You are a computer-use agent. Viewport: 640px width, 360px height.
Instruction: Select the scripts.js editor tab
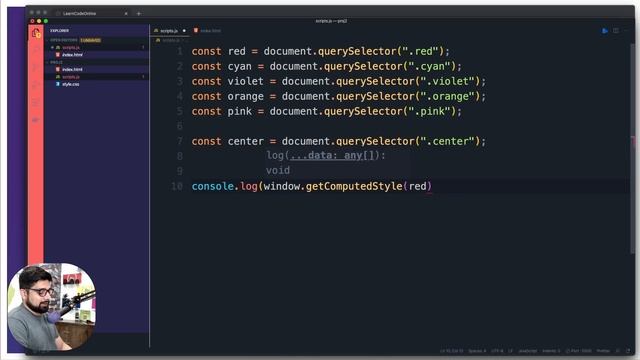[169, 31]
